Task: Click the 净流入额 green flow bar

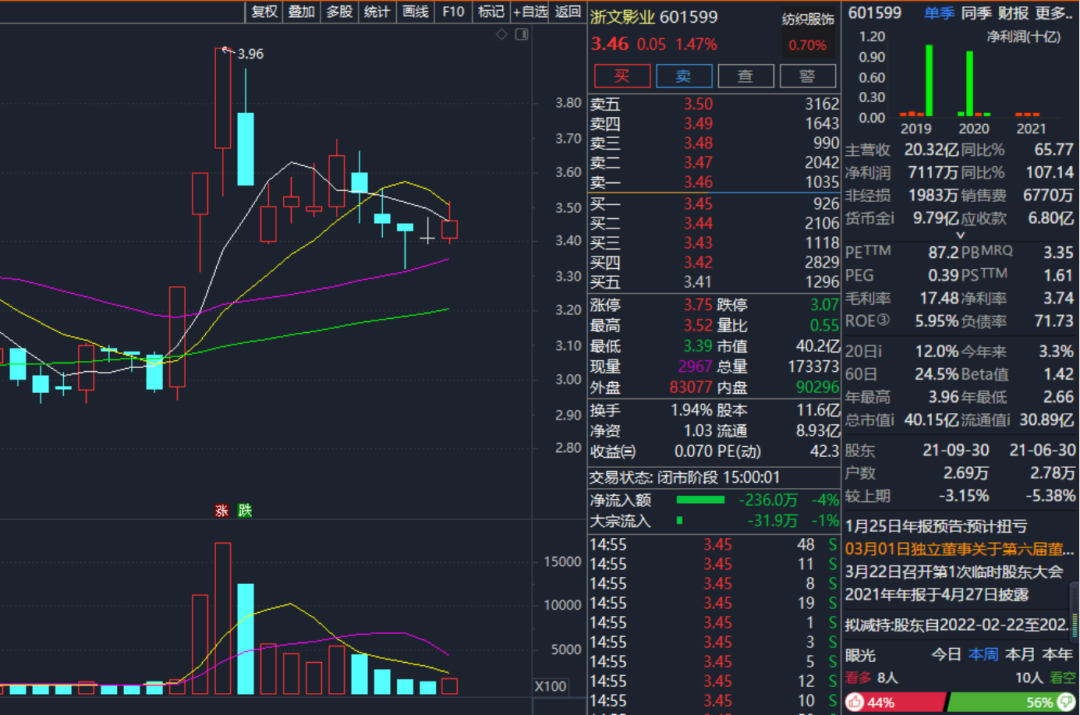Action: pos(700,500)
